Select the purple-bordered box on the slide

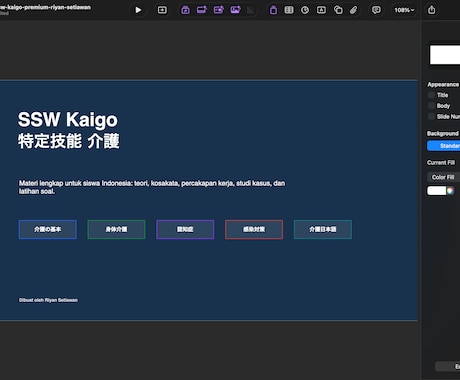[x=185, y=229]
